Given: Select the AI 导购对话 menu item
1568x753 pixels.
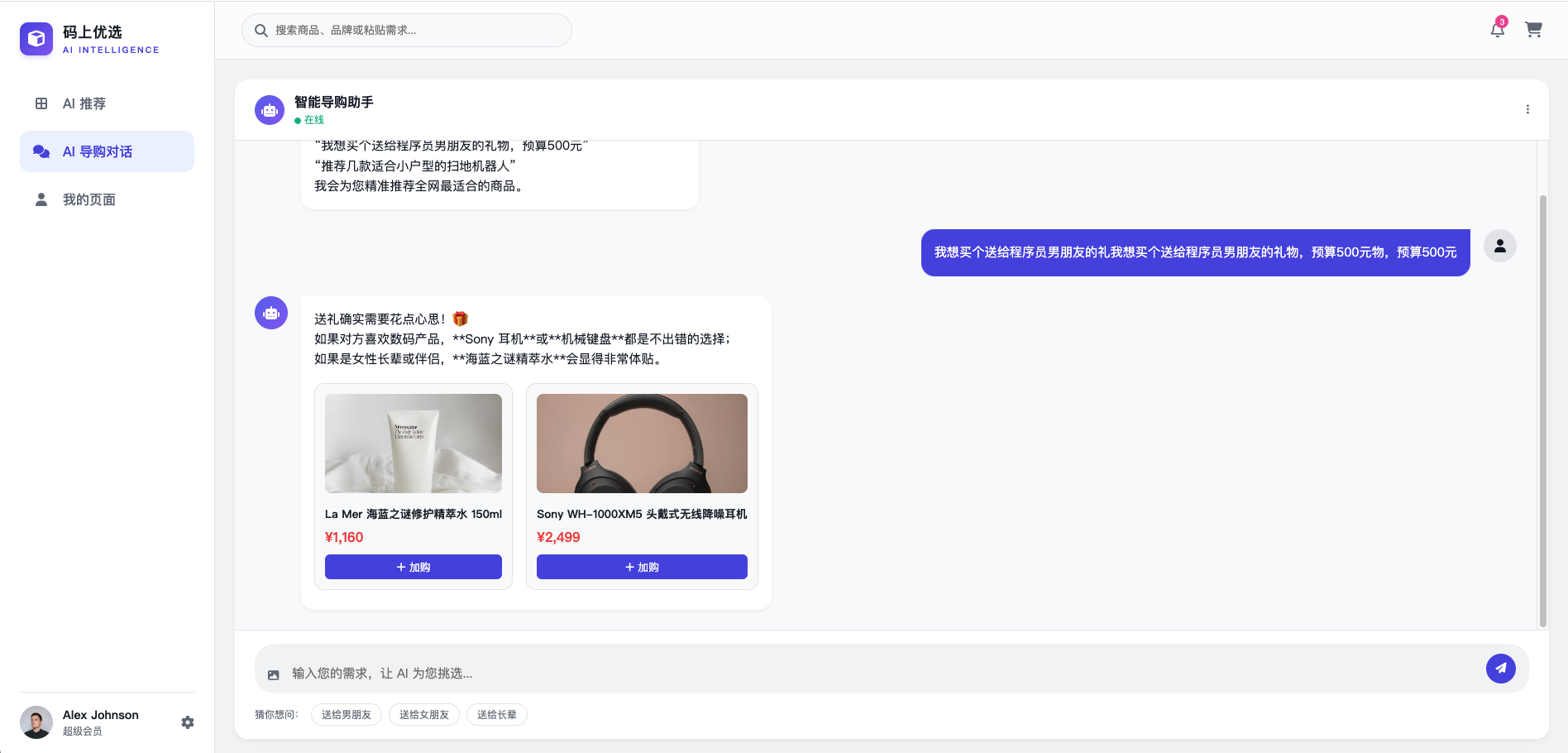Looking at the screenshot, I should (108, 151).
